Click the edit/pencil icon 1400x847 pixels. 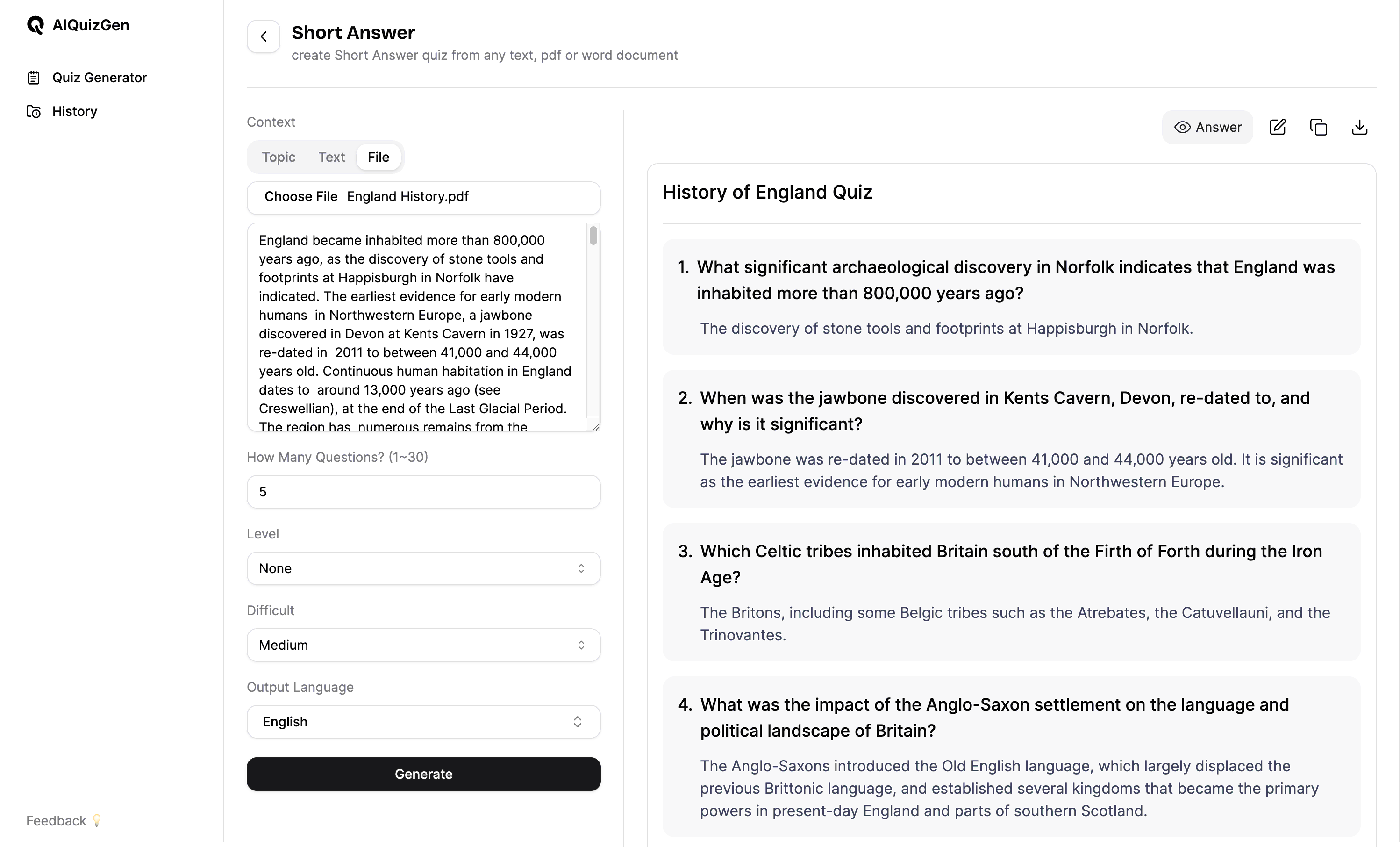point(1278,126)
